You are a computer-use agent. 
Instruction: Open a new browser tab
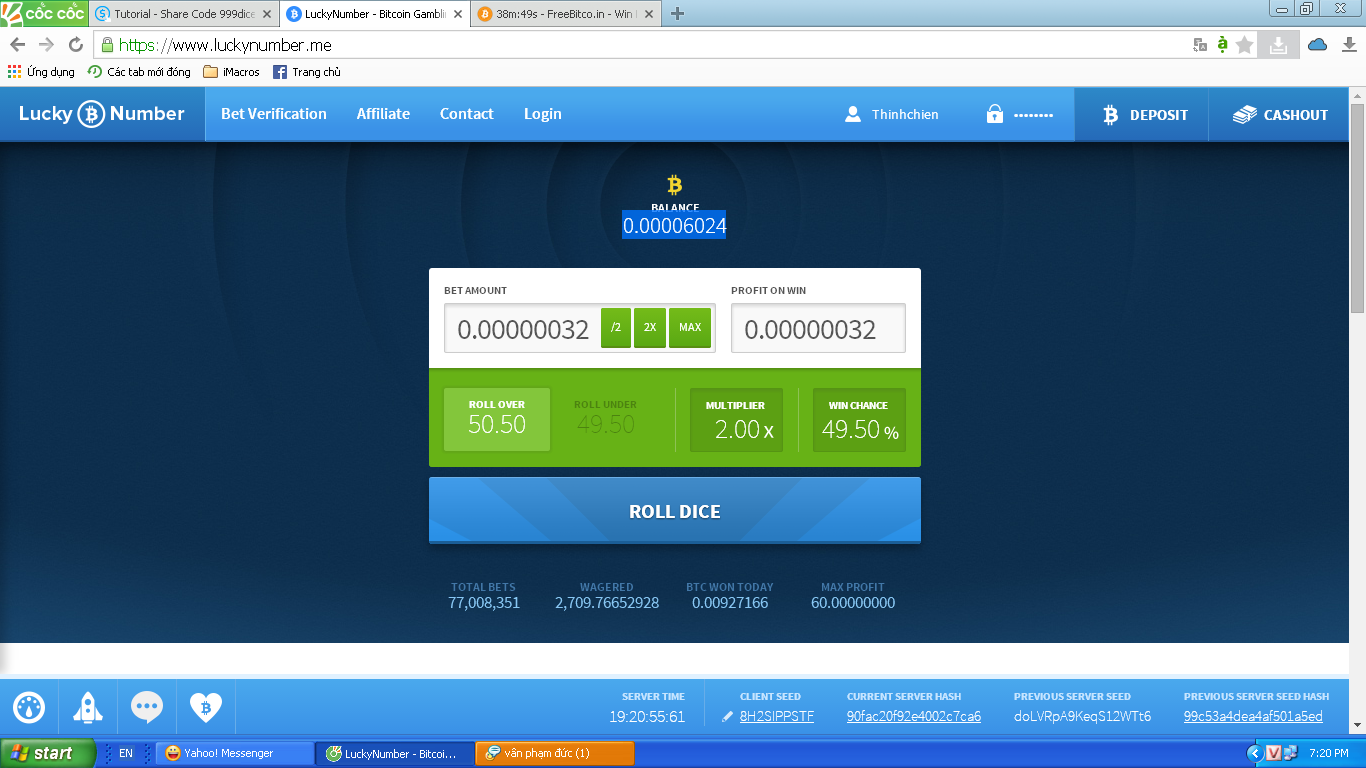pos(677,14)
